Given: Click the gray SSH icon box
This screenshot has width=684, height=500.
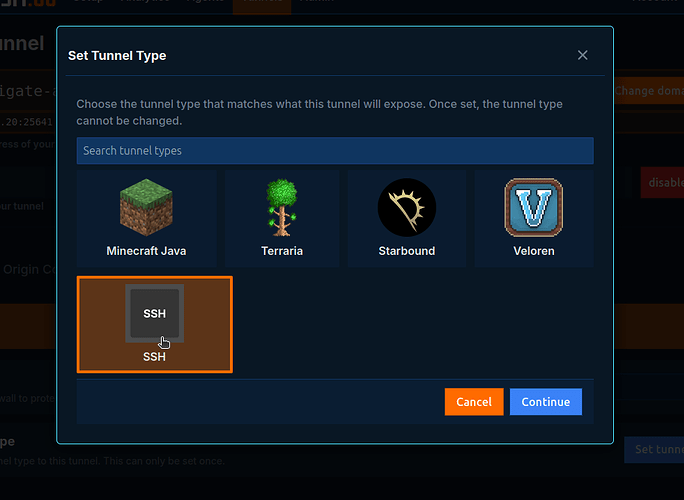Looking at the screenshot, I should (154, 313).
